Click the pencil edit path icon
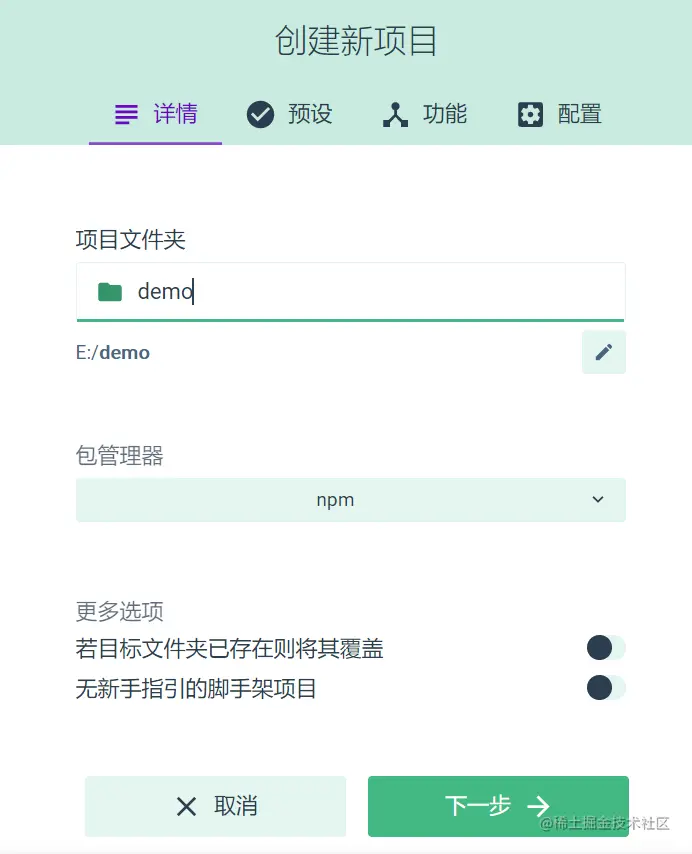This screenshot has height=854, width=692. (603, 352)
